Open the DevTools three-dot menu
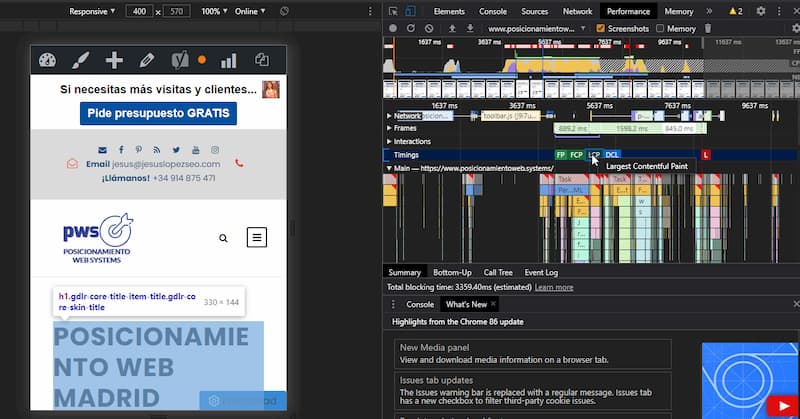Image resolution: width=800 pixels, height=419 pixels. 779,11
